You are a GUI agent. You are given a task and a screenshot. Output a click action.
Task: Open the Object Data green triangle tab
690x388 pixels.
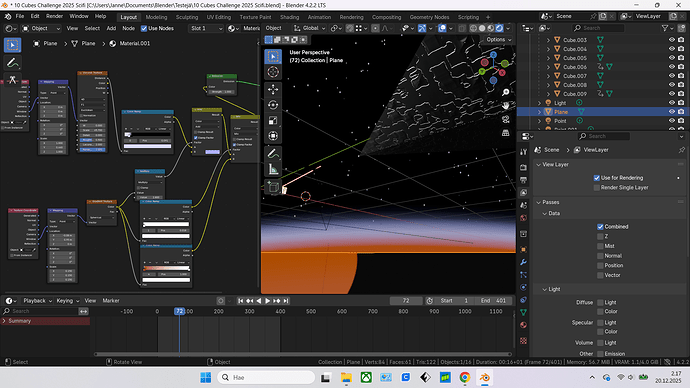(x=523, y=312)
